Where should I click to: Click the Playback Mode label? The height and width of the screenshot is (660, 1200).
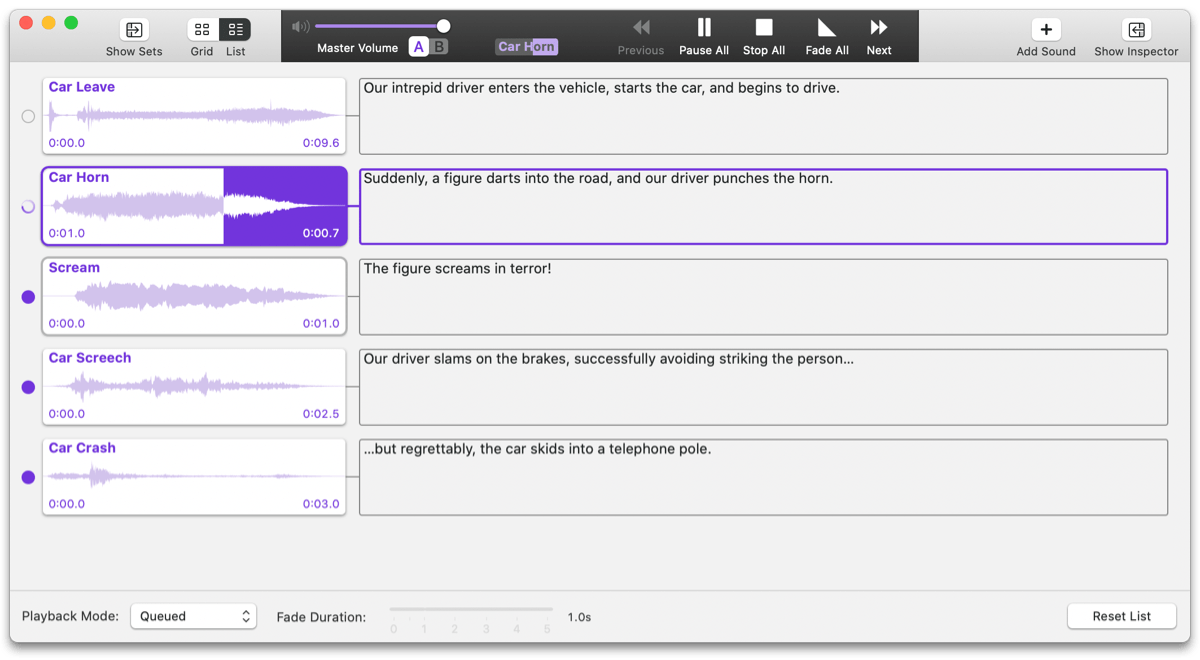point(70,616)
